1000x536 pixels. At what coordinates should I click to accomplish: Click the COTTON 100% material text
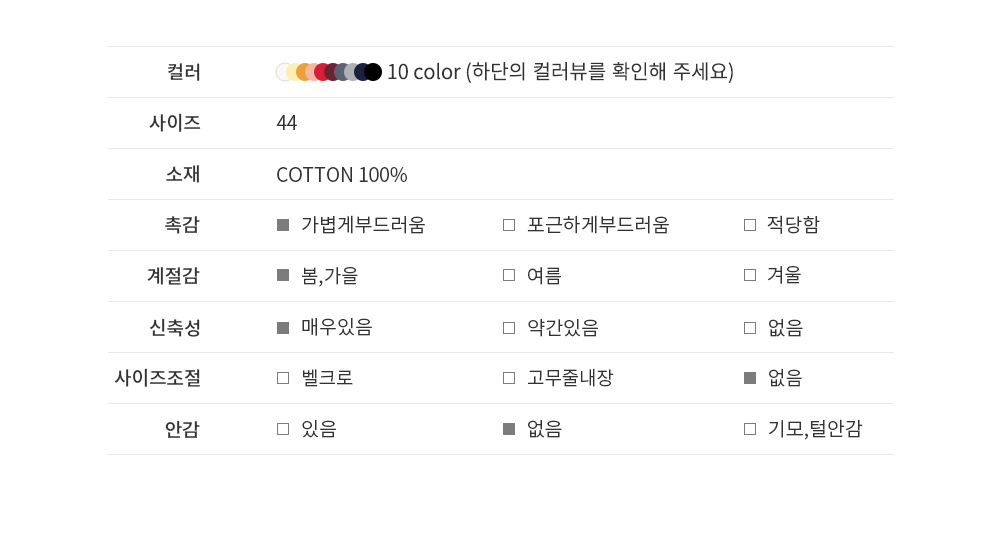click(x=342, y=175)
